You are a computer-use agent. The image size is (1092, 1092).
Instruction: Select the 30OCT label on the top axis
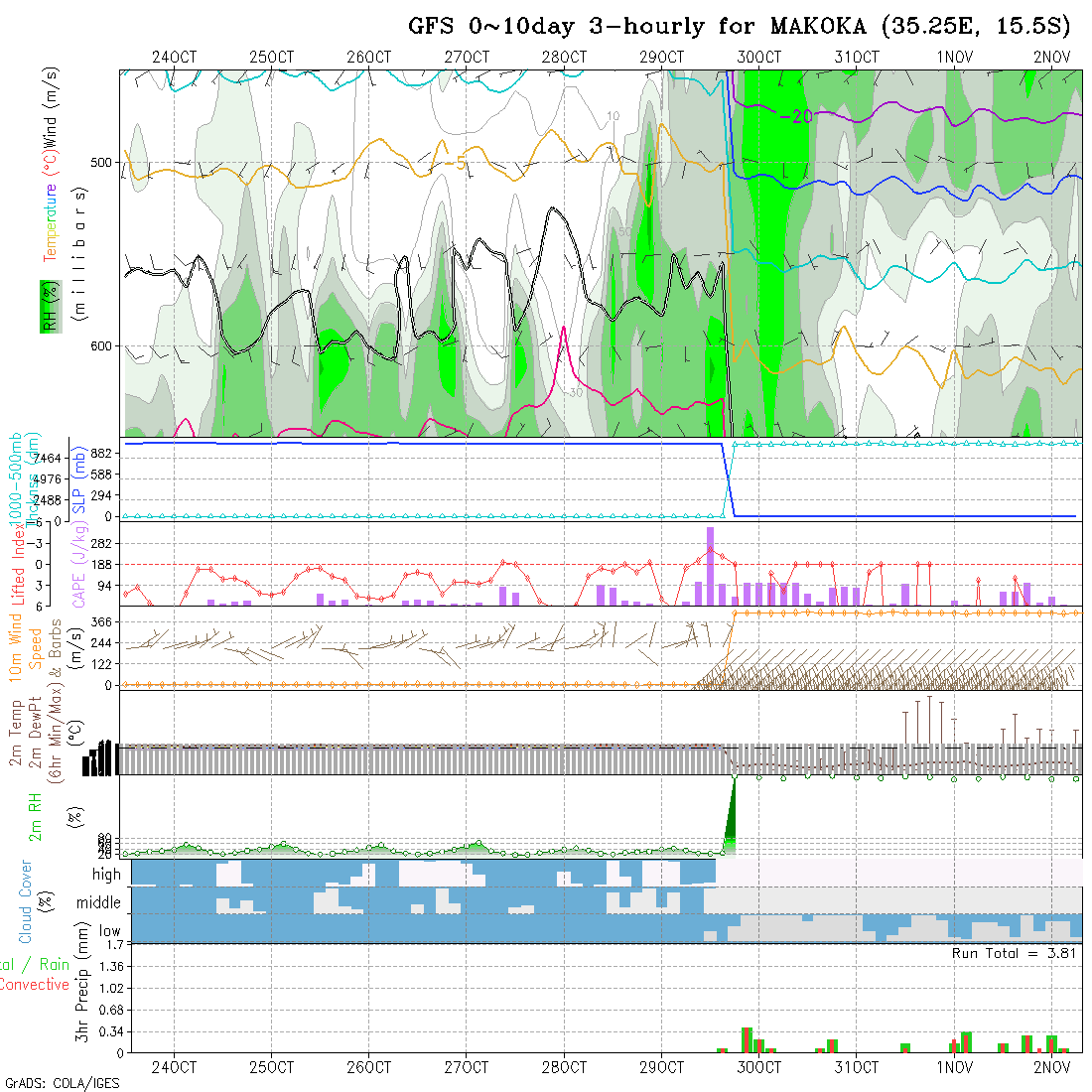coord(758,57)
